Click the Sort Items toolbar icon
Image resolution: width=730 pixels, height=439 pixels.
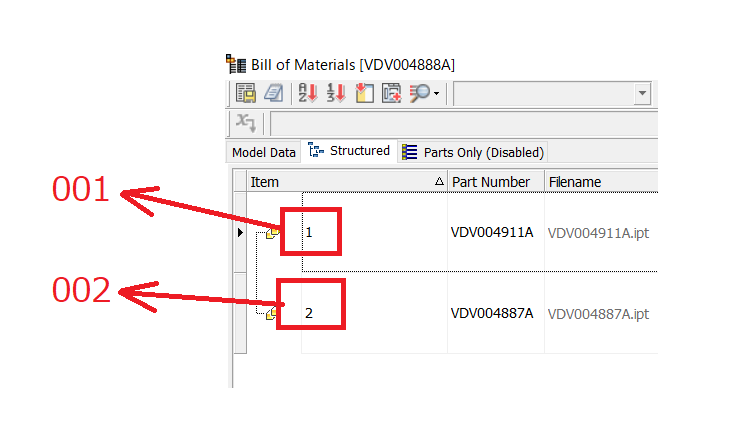coord(308,93)
